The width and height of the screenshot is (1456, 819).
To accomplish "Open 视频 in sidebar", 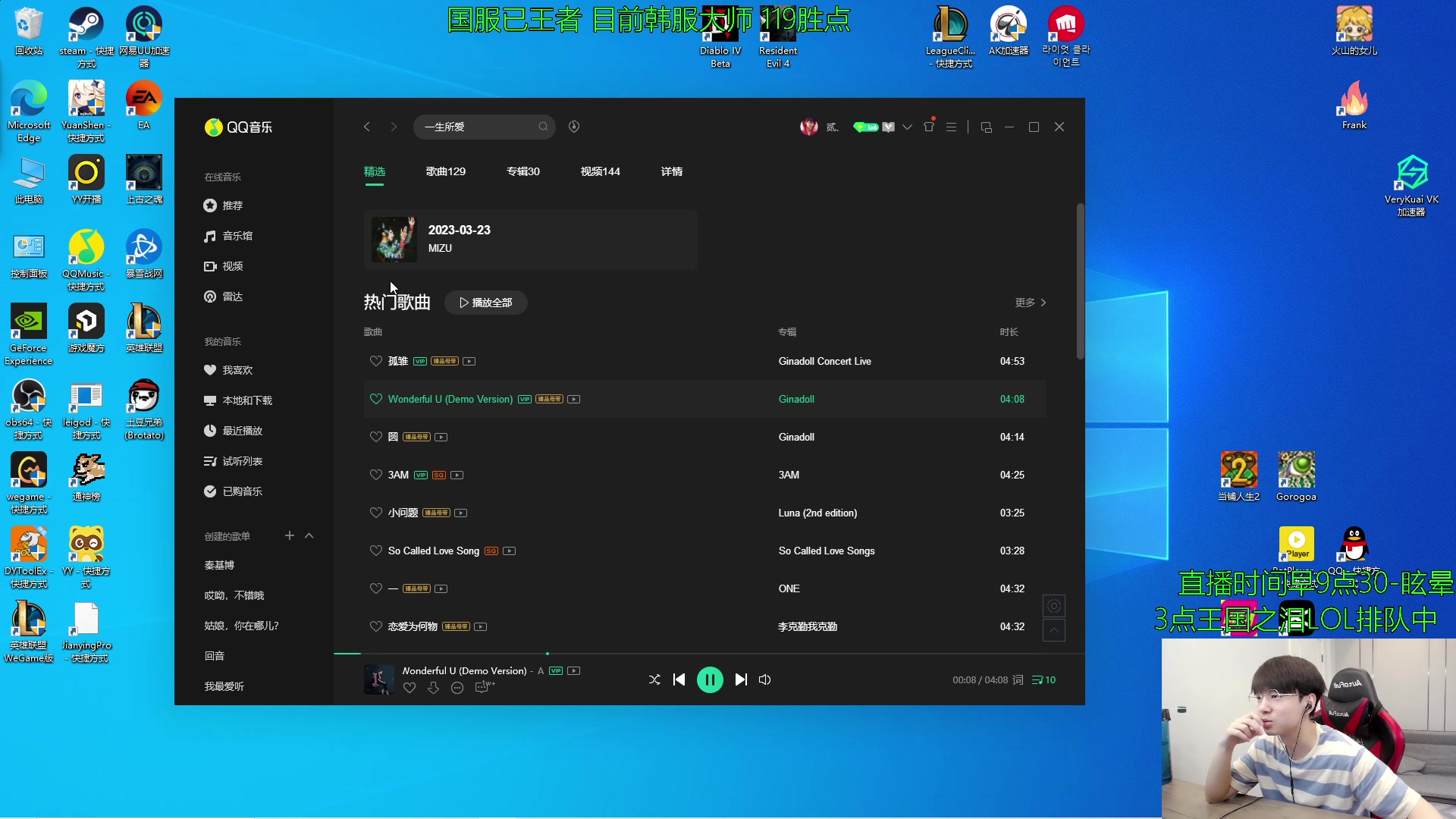I will tap(223, 266).
